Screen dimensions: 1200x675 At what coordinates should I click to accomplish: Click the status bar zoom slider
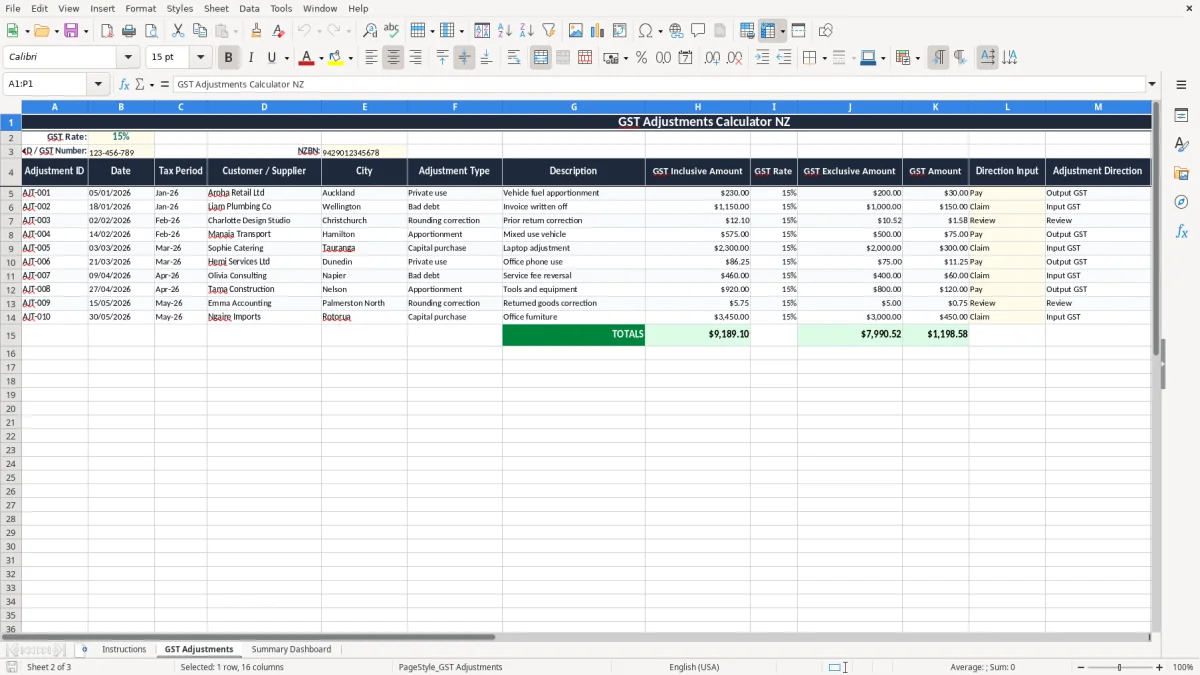coord(1120,667)
